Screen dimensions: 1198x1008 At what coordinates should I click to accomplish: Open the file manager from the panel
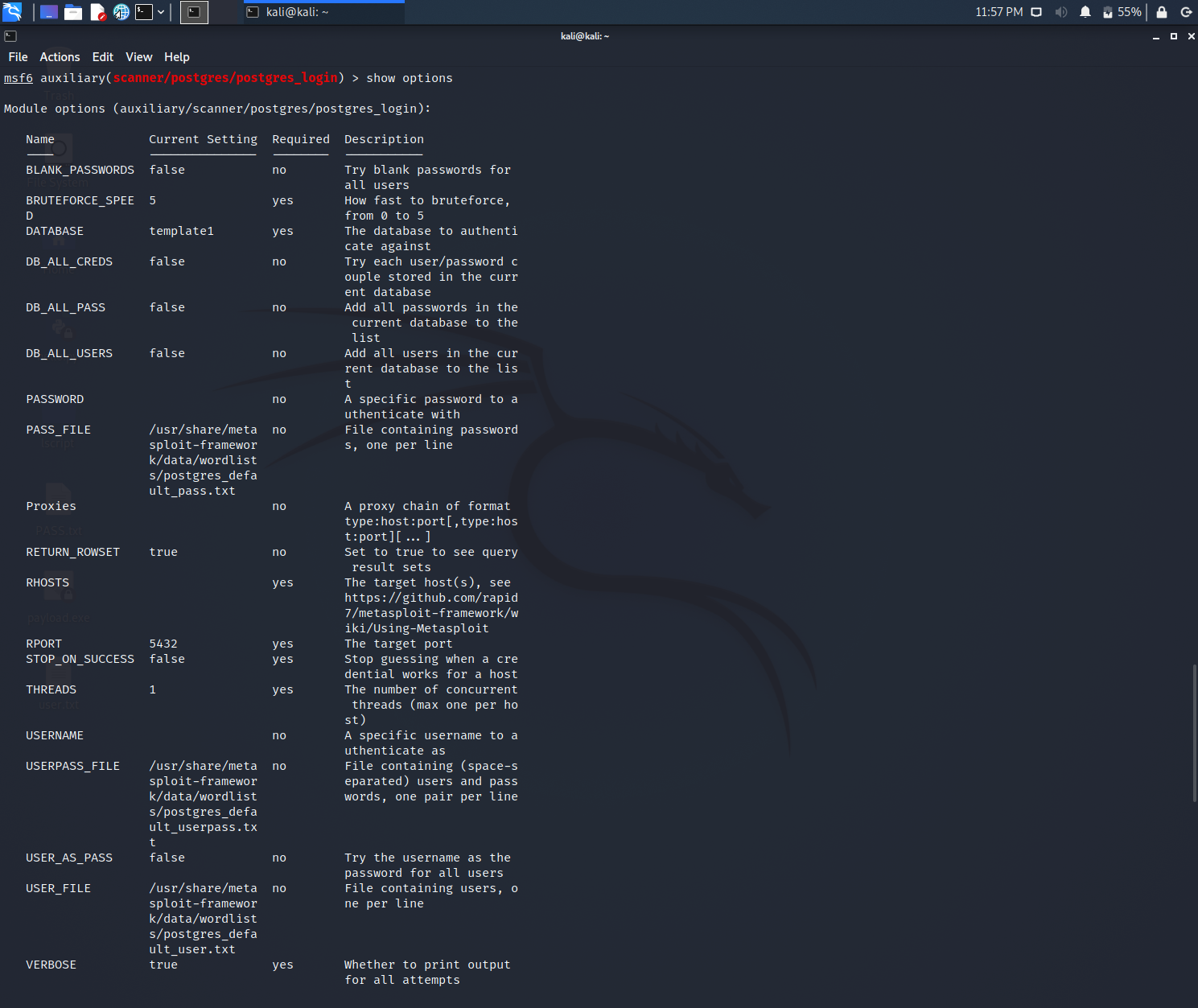73,12
